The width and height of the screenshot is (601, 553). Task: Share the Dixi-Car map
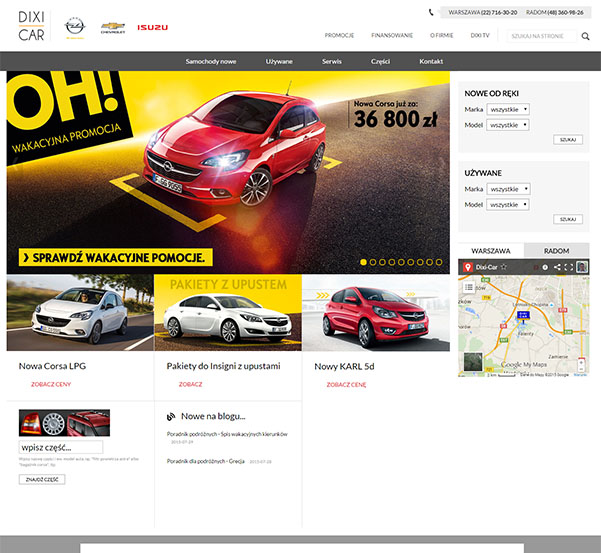557,267
